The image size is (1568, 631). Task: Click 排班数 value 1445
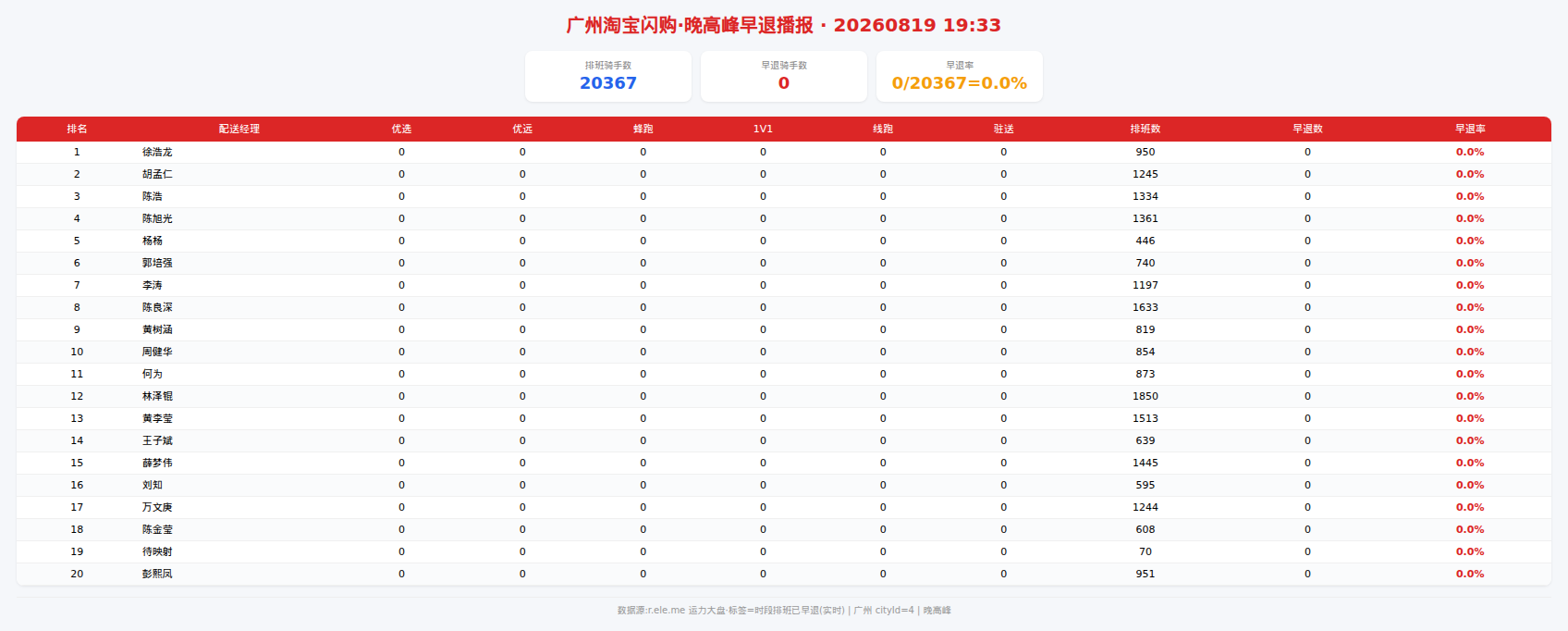[x=1145, y=463]
